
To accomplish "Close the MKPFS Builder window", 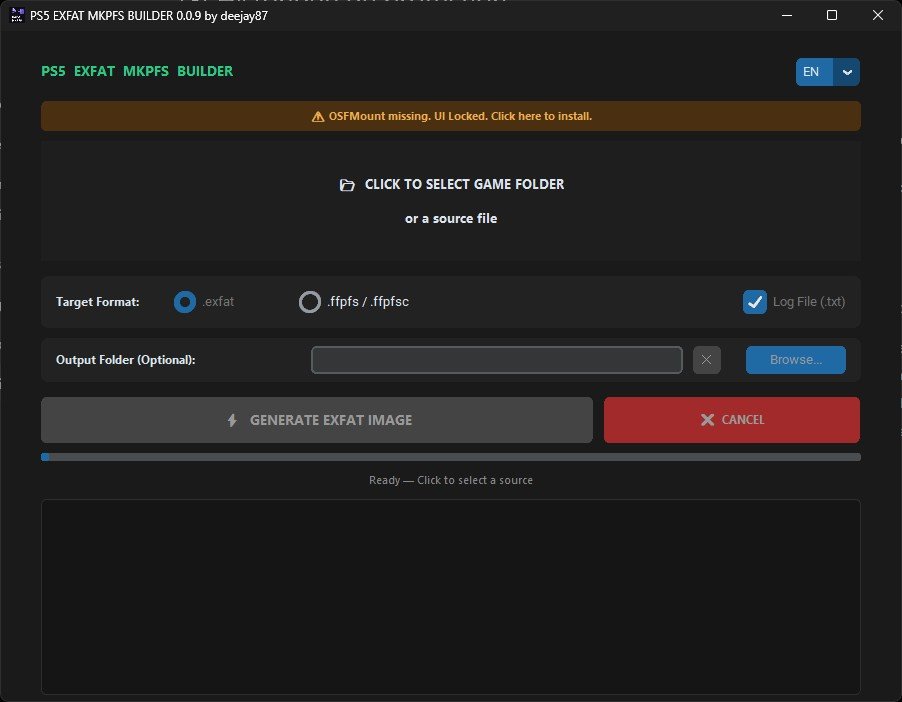I will pos(878,15).
